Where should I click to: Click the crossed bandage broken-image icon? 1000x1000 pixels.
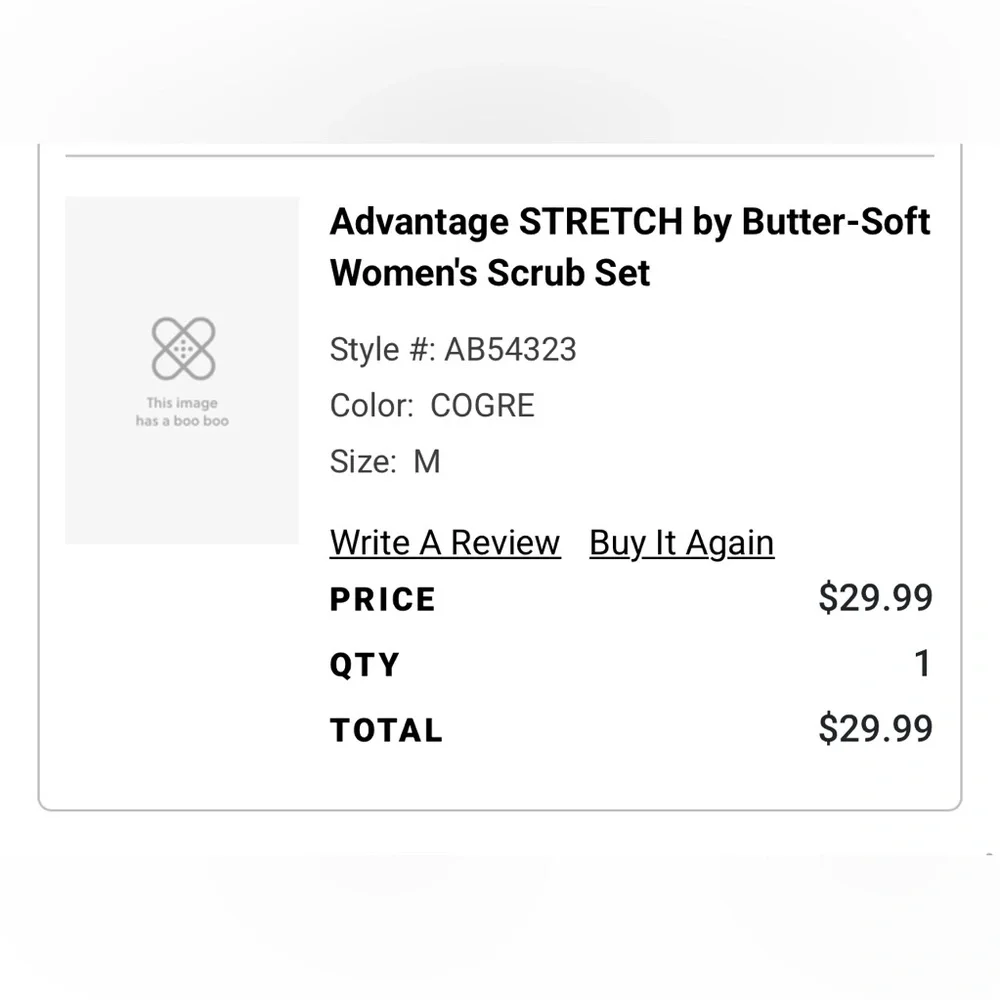pos(183,348)
